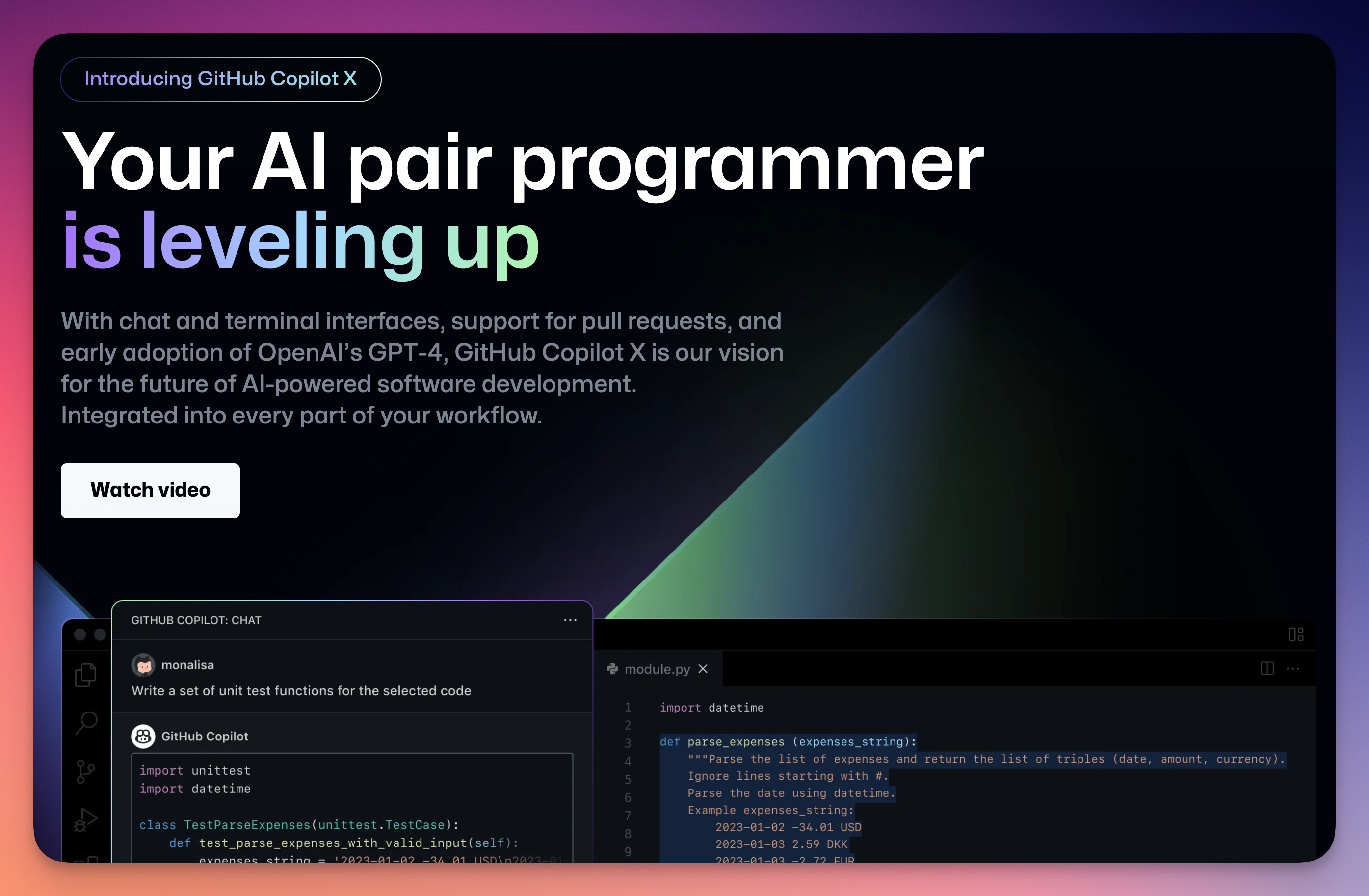
Task: Click 'import datetime' line in module.py editor
Action: (x=711, y=708)
